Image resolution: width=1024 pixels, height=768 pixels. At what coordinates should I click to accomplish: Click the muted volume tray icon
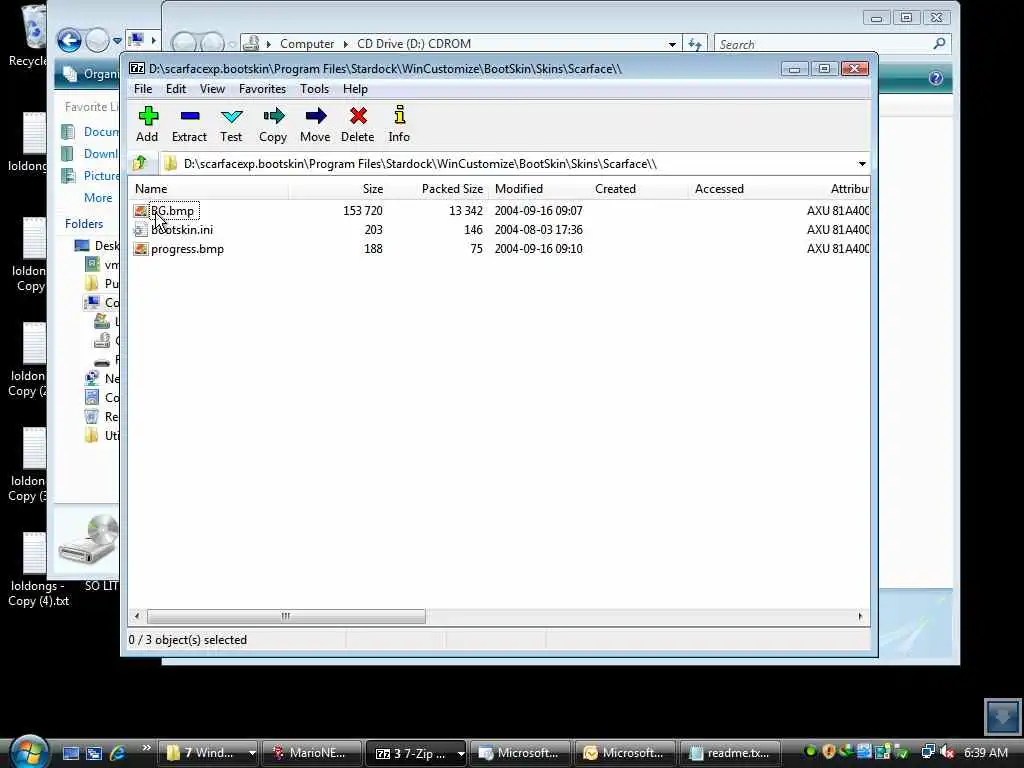click(x=947, y=752)
